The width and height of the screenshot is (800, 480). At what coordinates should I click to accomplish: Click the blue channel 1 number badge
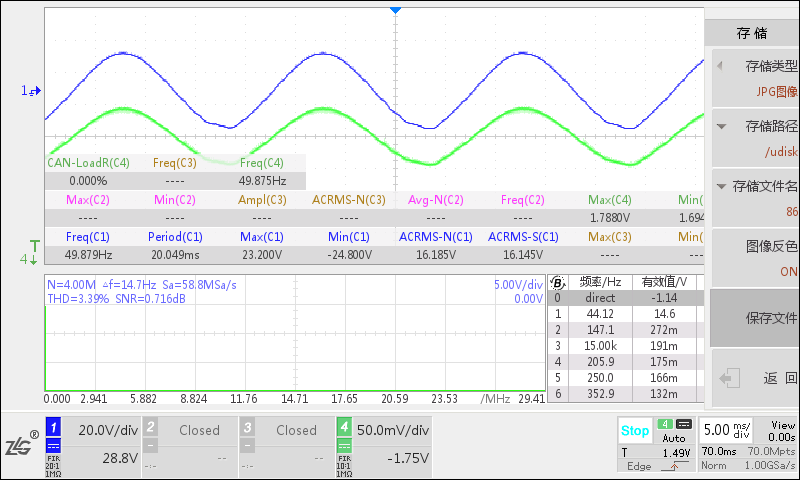(x=54, y=427)
